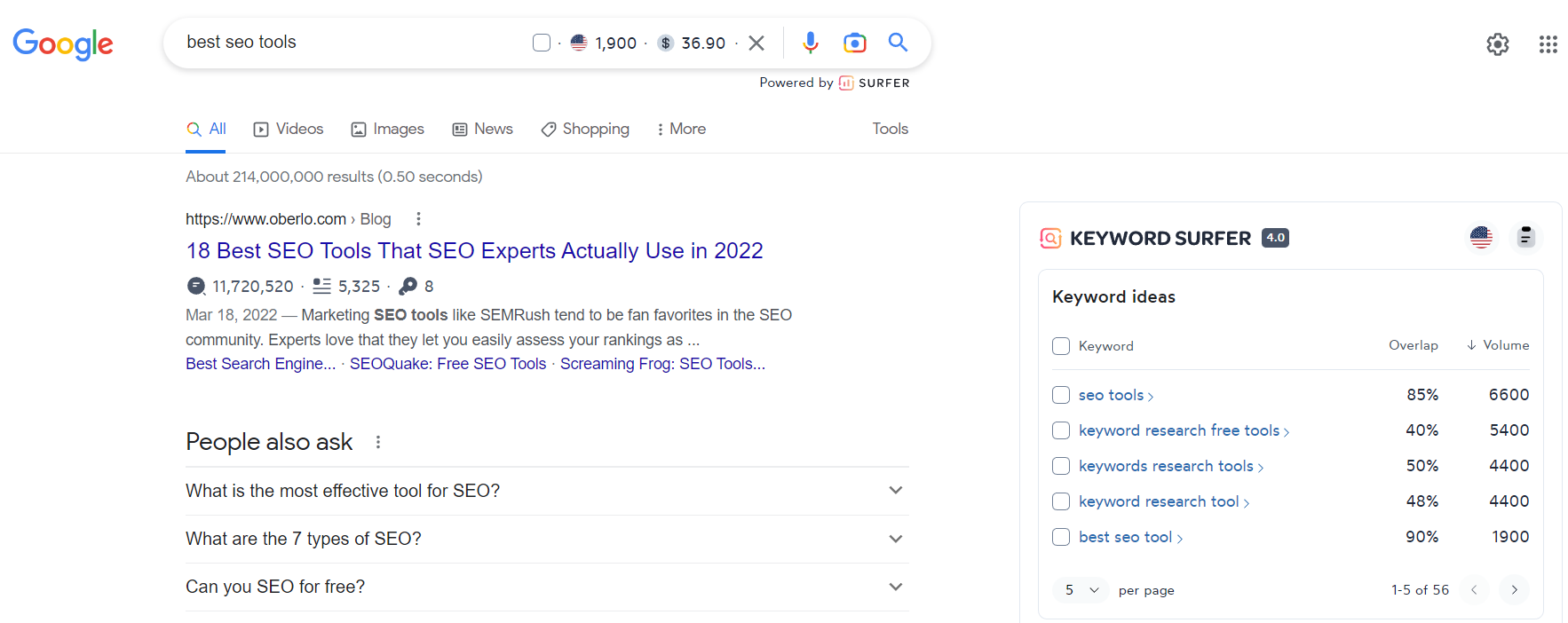Click the word count icon showing 5,325

(x=321, y=286)
